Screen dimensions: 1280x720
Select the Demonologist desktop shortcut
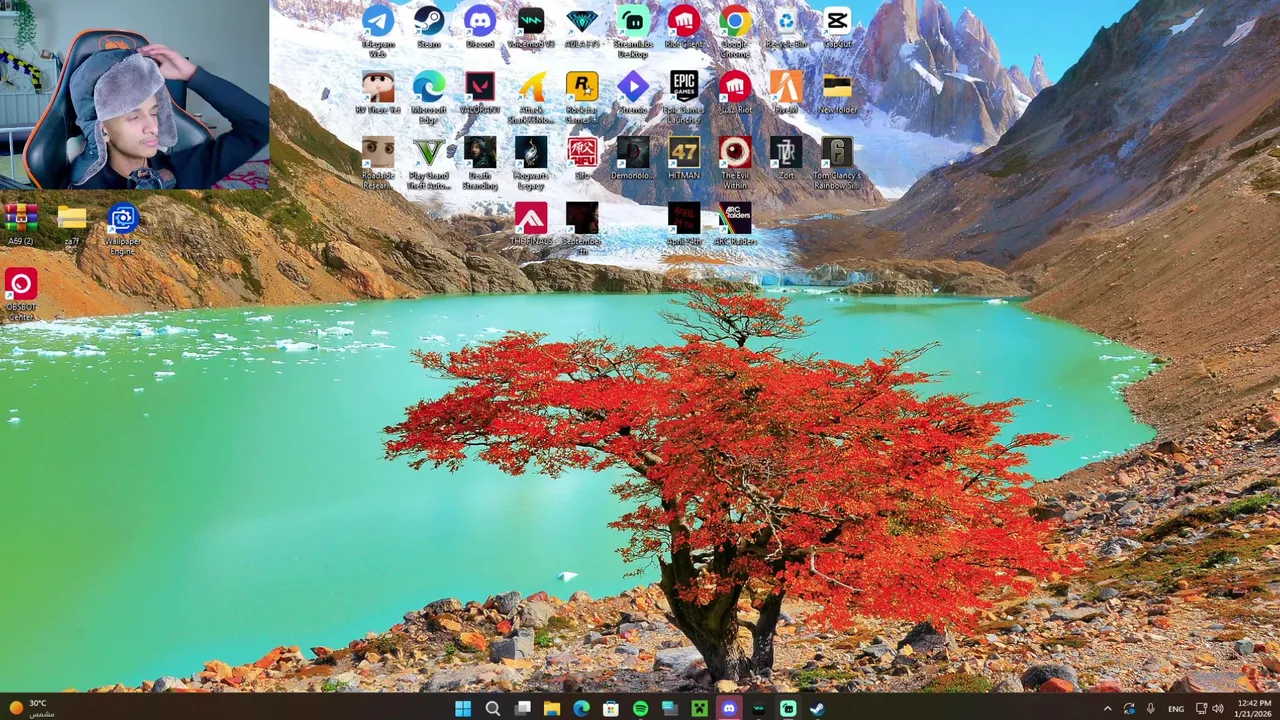click(x=633, y=157)
